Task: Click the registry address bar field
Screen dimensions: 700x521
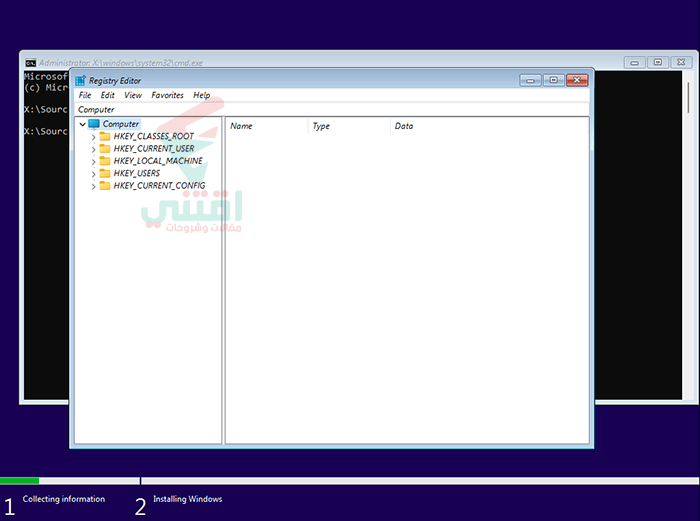Action: [332, 109]
